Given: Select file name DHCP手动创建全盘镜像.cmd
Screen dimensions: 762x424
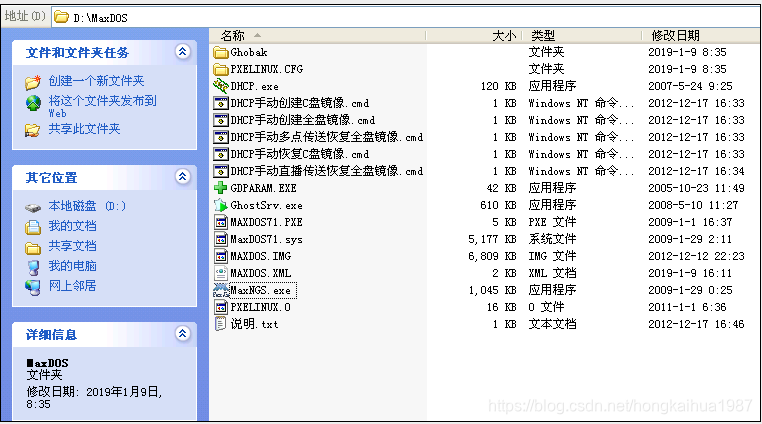Looking at the screenshot, I should pyautogui.click(x=303, y=120).
